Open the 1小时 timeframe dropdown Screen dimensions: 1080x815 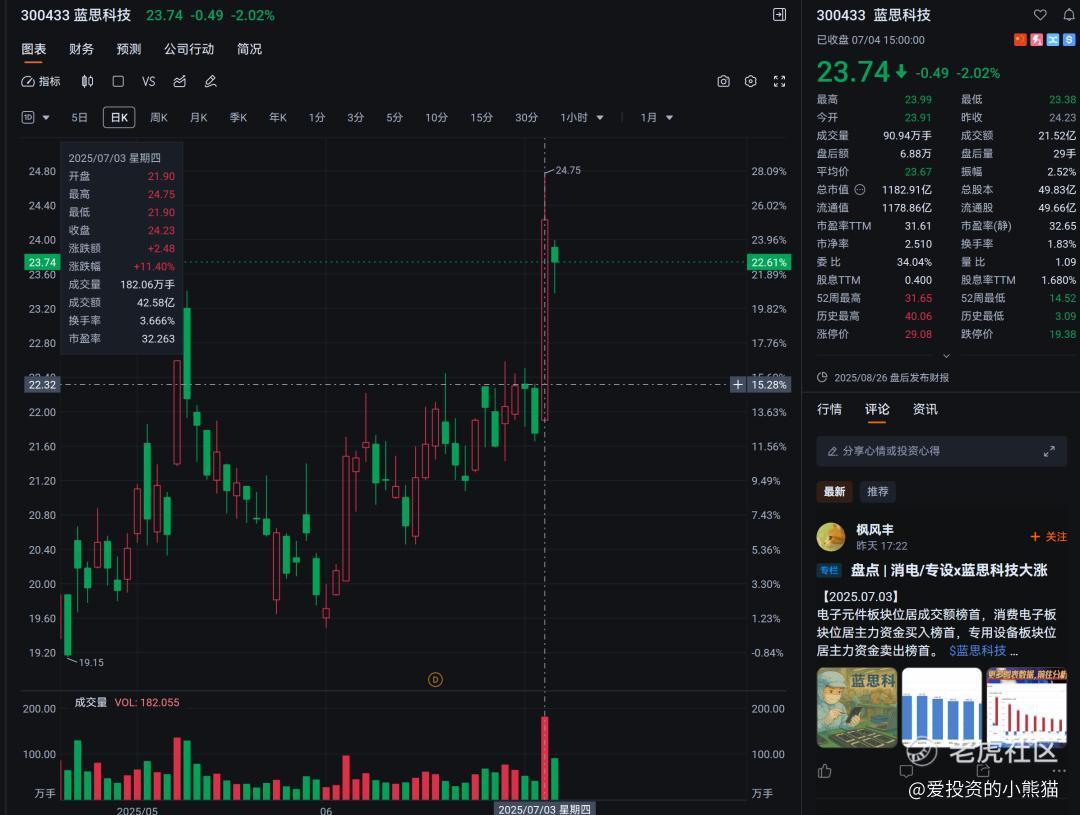582,118
